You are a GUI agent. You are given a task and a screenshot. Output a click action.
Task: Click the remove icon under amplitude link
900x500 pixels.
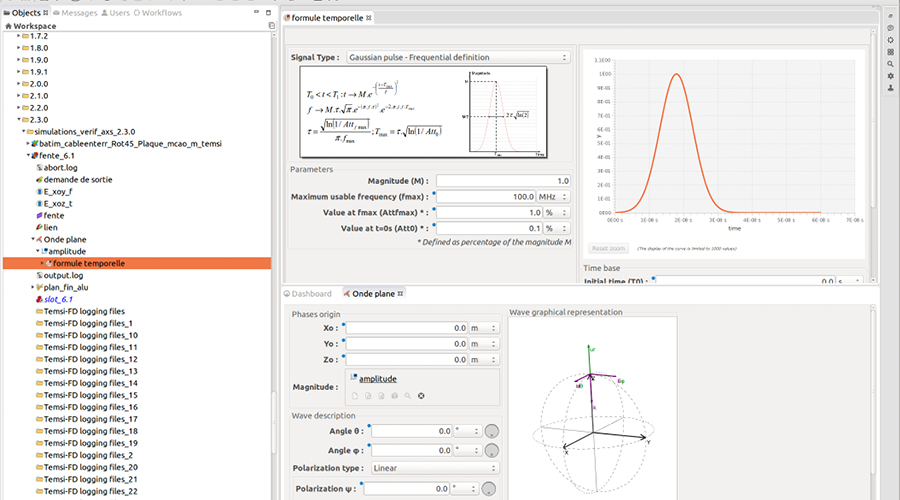(x=421, y=396)
